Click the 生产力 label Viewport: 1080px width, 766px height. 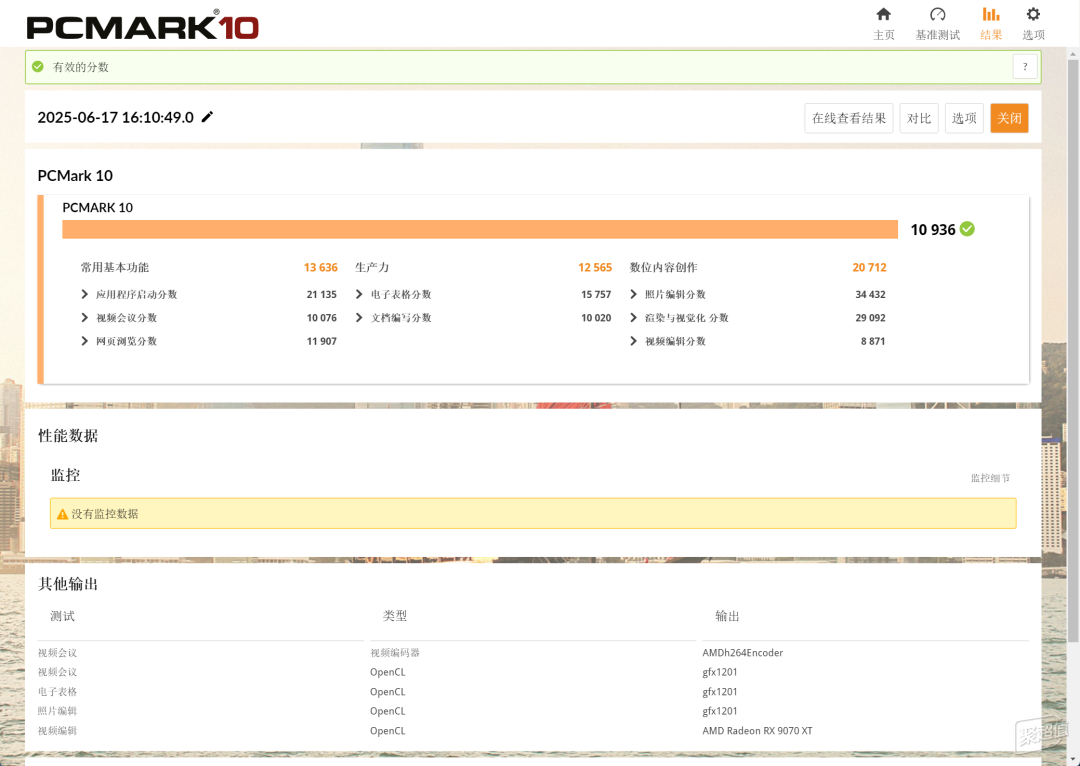pos(372,267)
